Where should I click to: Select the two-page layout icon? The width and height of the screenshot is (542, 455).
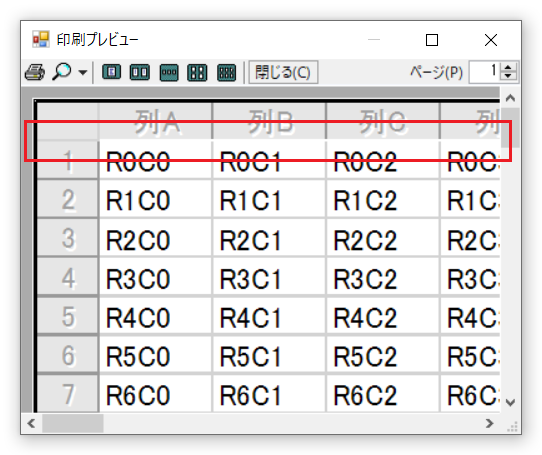(x=140, y=72)
